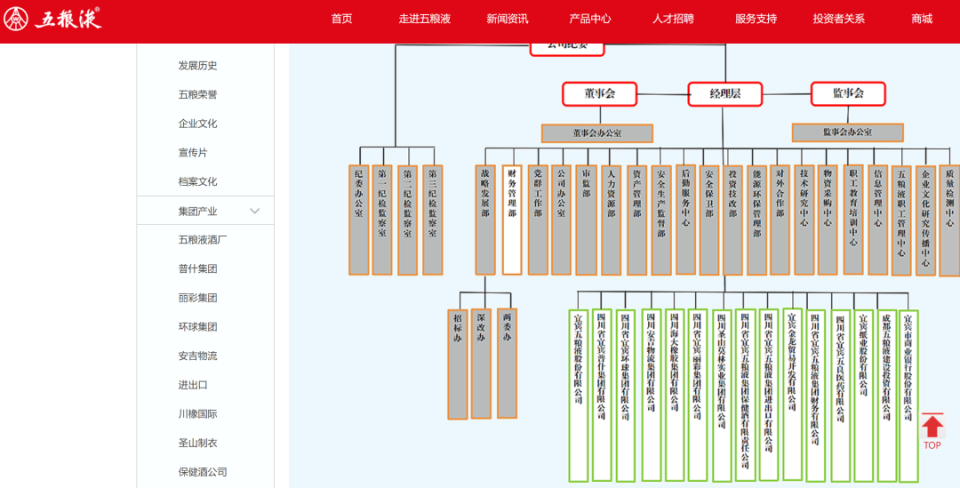Click 服务支持 in the header
Viewport: 960px width, 488px height.
[x=756, y=19]
